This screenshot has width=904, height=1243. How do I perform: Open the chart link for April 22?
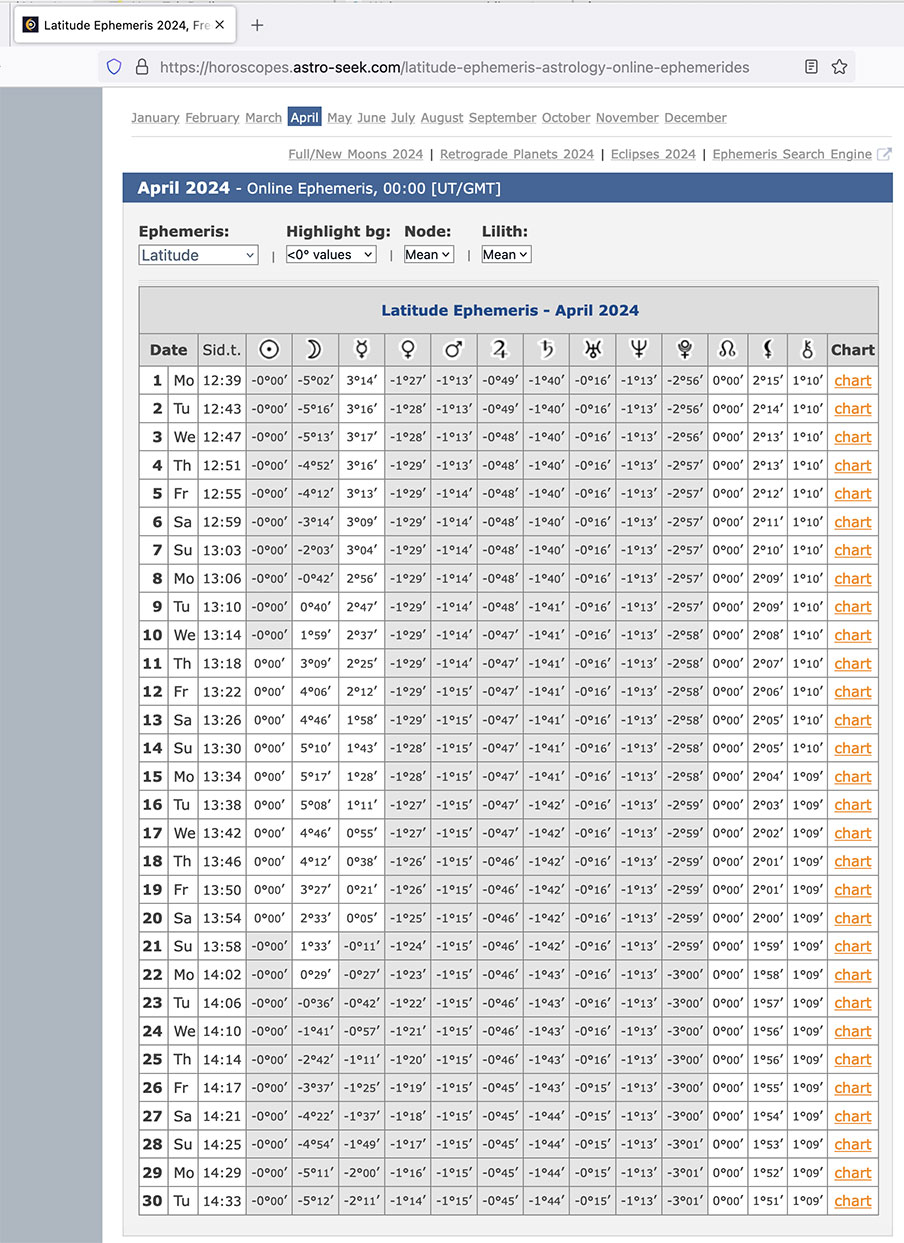click(853, 974)
